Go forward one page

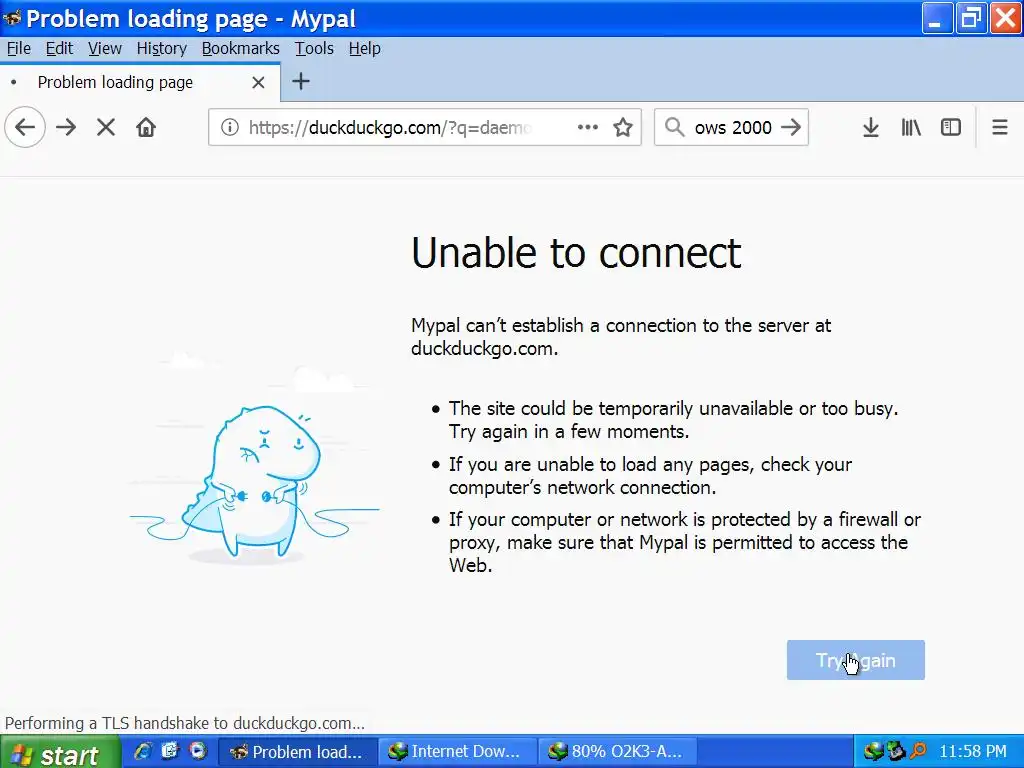(x=66, y=127)
